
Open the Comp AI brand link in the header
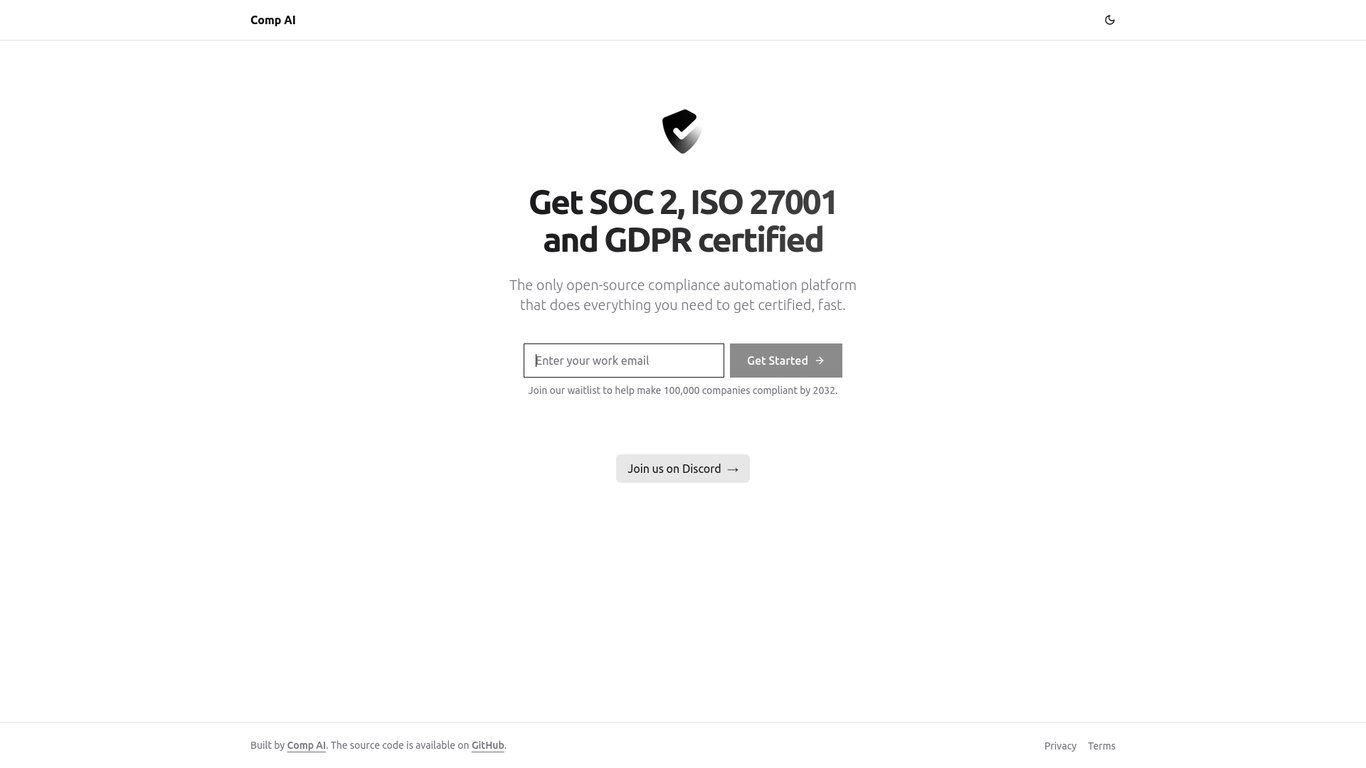273,20
